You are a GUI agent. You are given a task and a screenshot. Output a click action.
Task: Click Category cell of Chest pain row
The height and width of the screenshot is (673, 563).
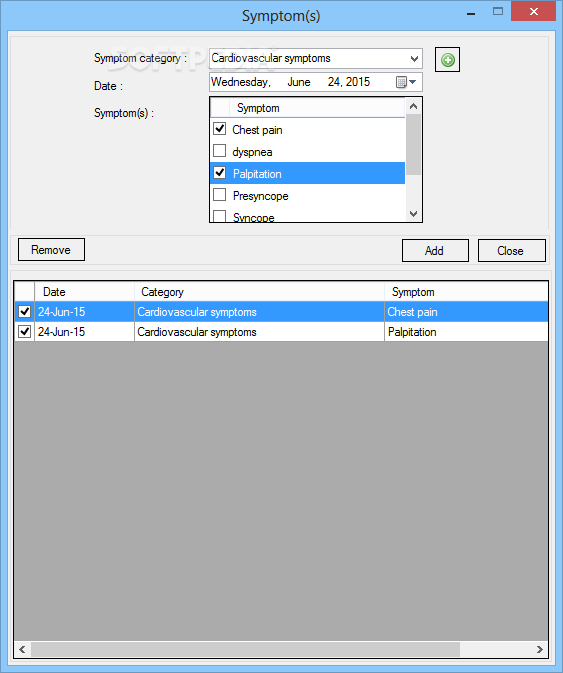coord(259,312)
